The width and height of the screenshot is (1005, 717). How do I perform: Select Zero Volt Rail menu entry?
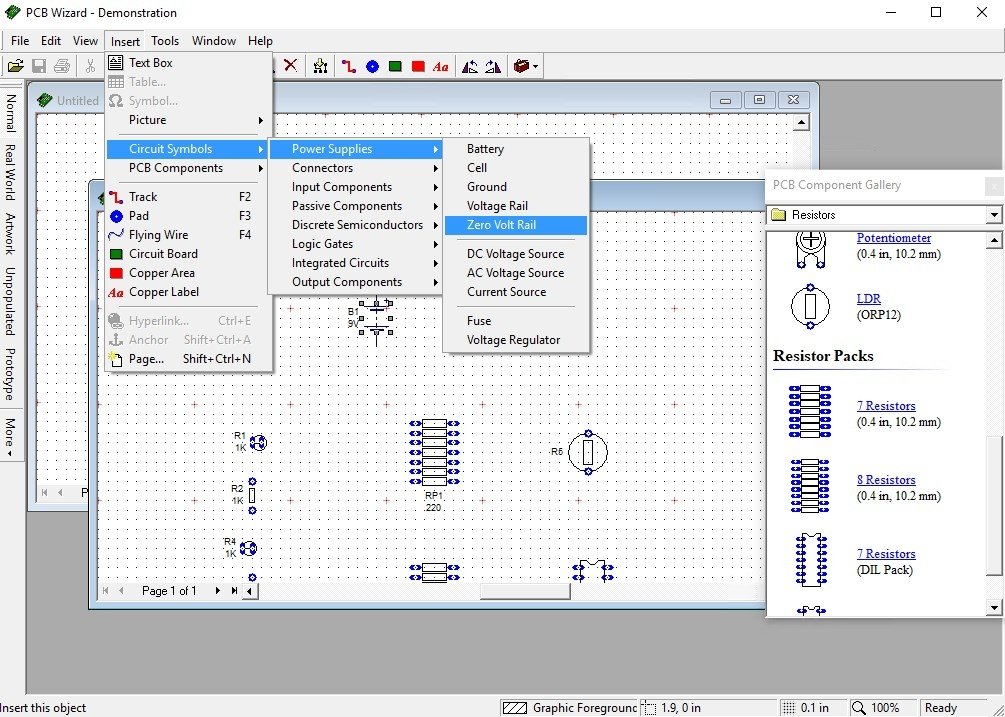pos(516,225)
